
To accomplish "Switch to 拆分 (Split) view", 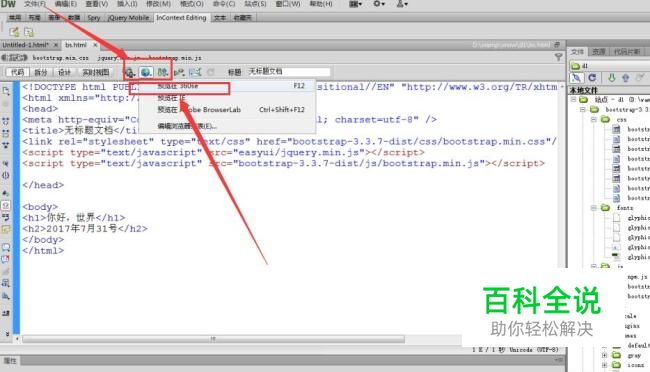I will coord(41,73).
